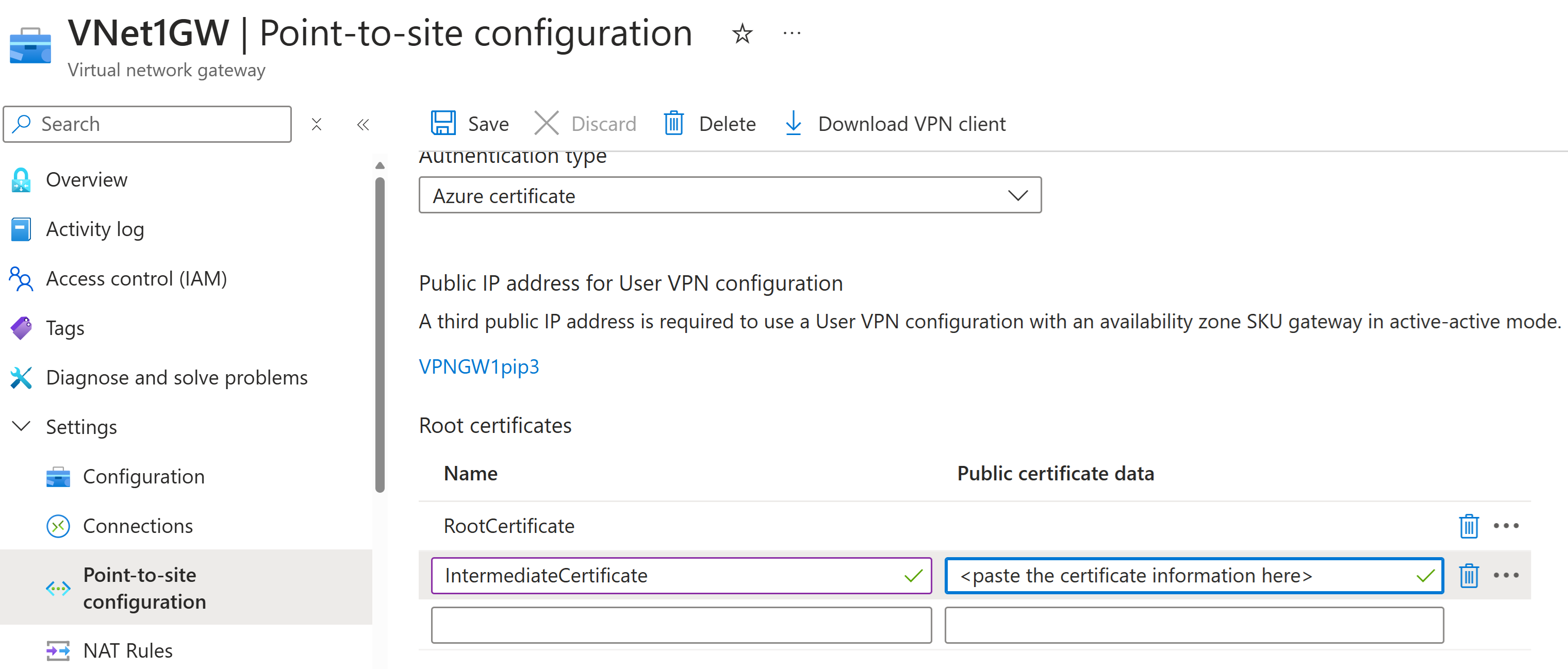Open the page's more actions ellipsis in header

(x=791, y=34)
